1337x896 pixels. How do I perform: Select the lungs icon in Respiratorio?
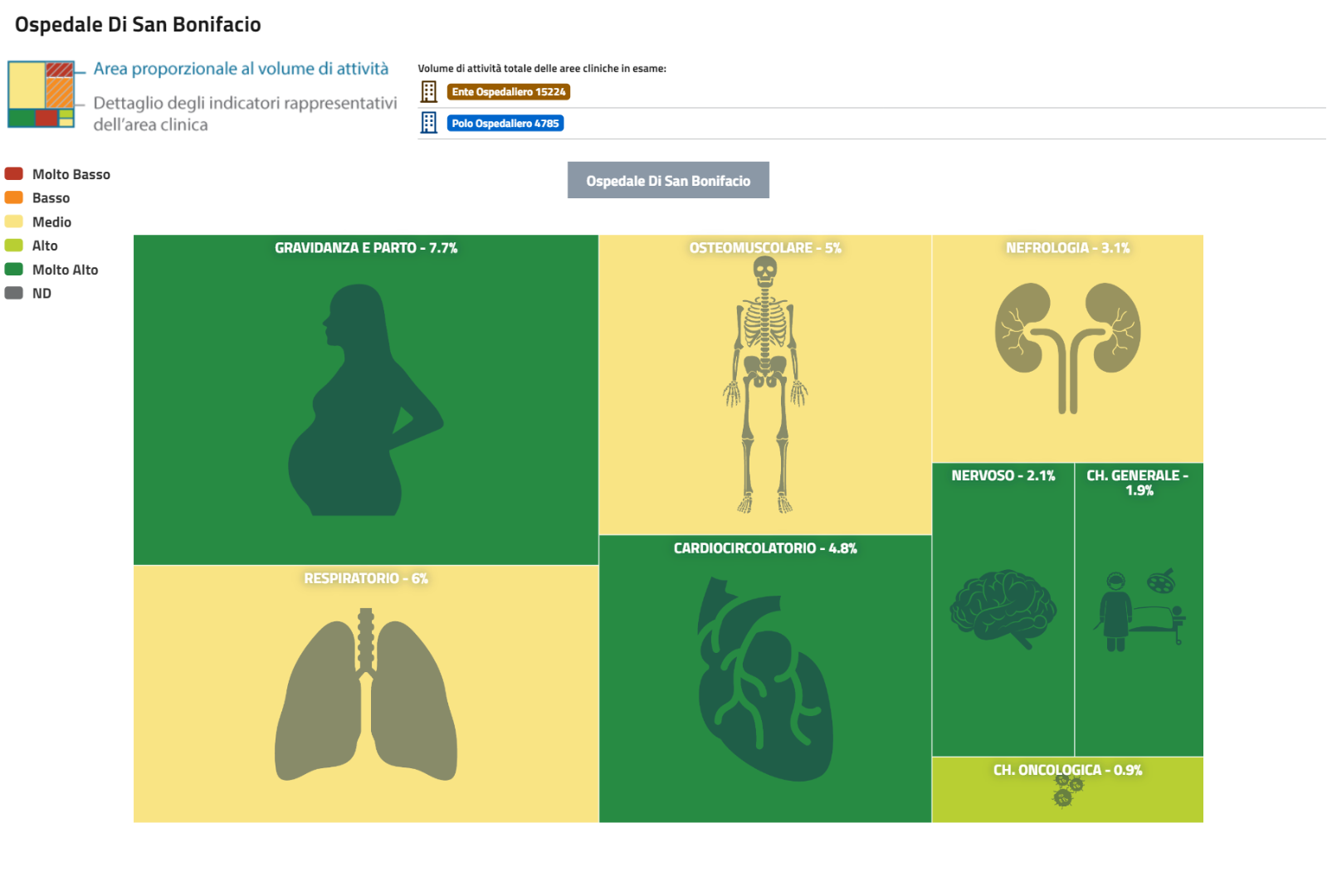point(366,695)
